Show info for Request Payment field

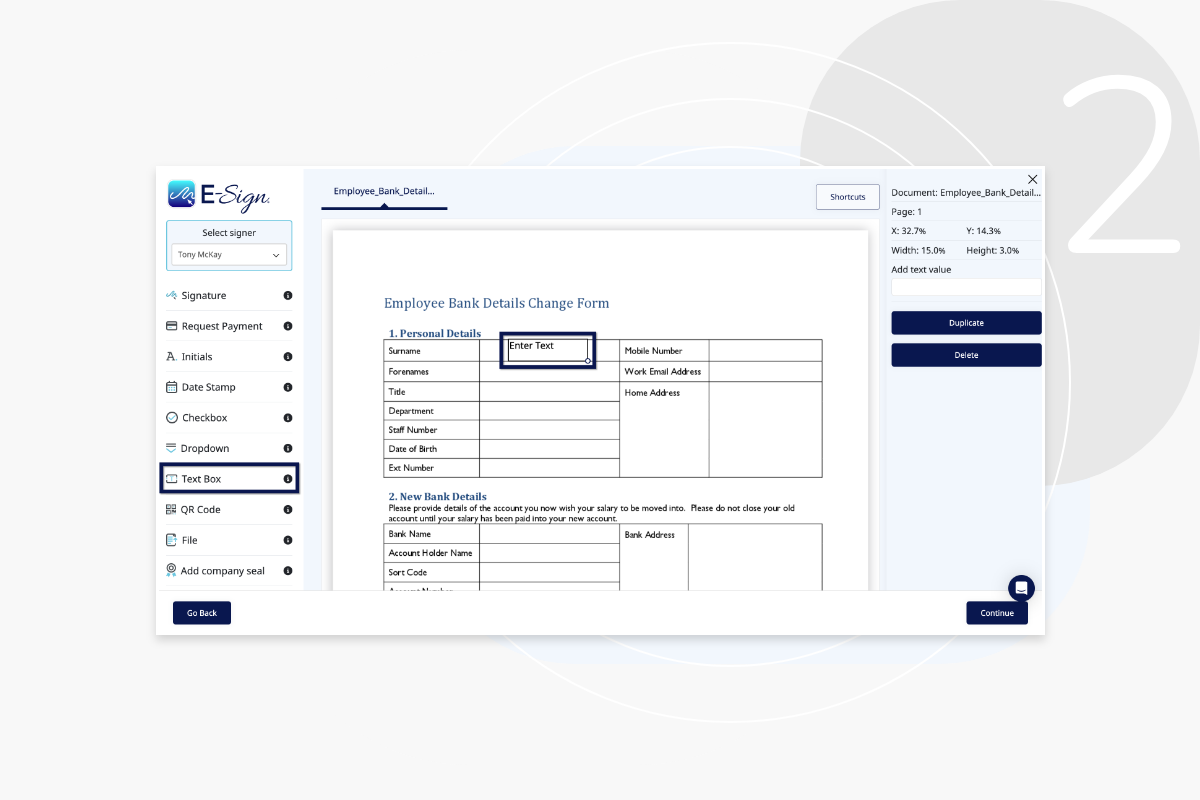coord(288,326)
